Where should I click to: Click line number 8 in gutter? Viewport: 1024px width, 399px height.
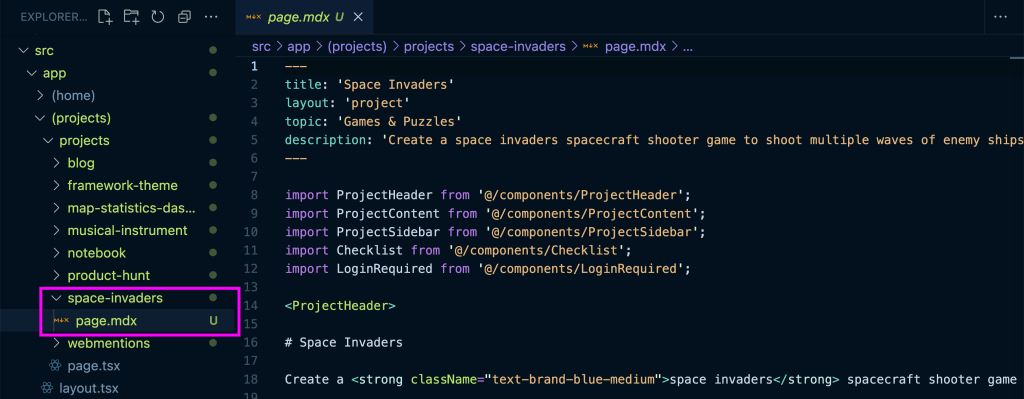tap(254, 195)
